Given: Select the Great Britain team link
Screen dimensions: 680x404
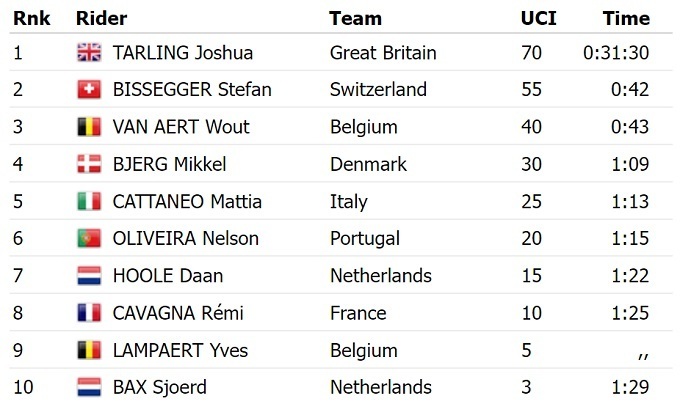Looking at the screenshot, I should click(383, 53).
